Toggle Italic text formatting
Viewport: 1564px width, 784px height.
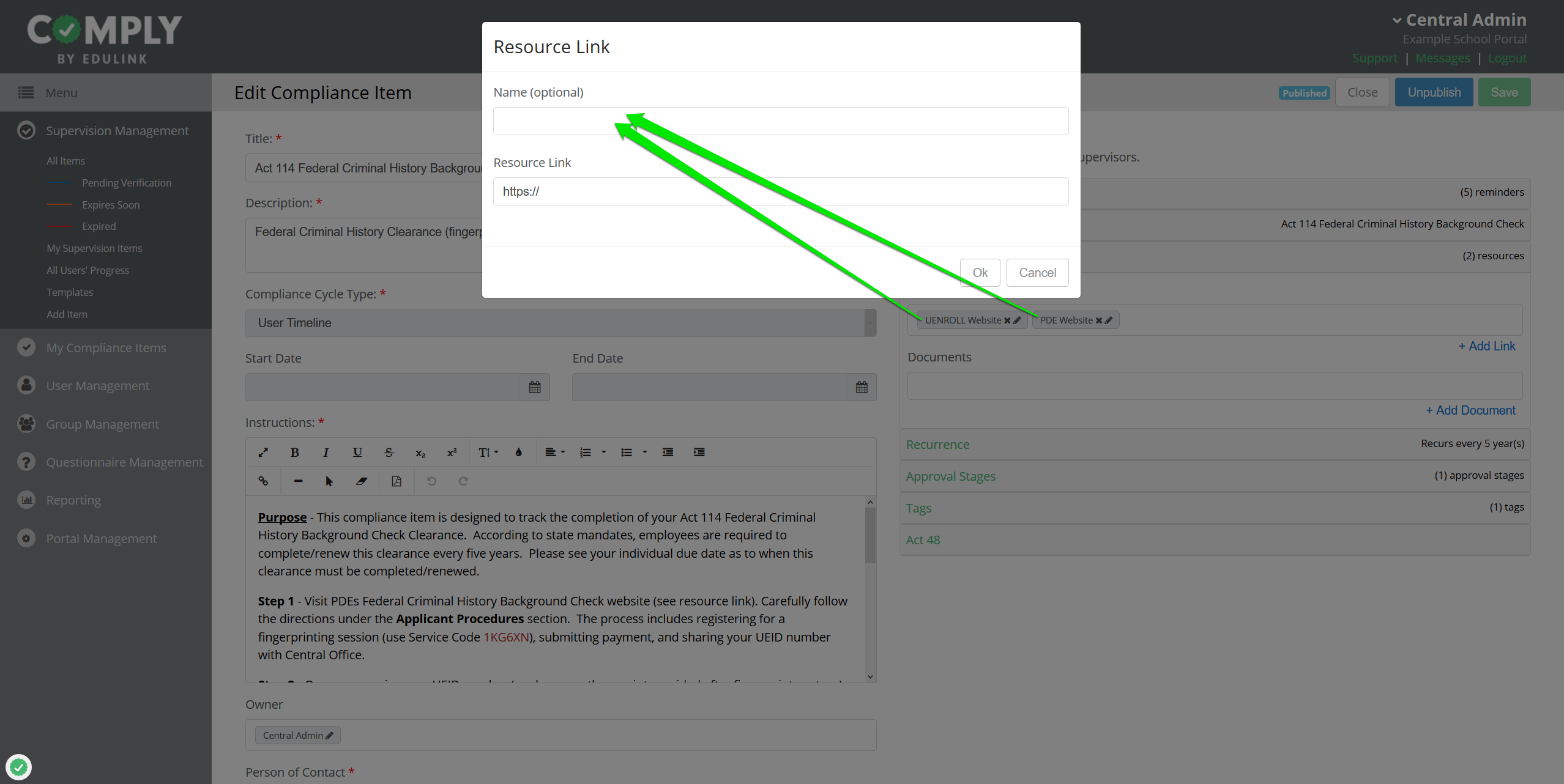[326, 453]
